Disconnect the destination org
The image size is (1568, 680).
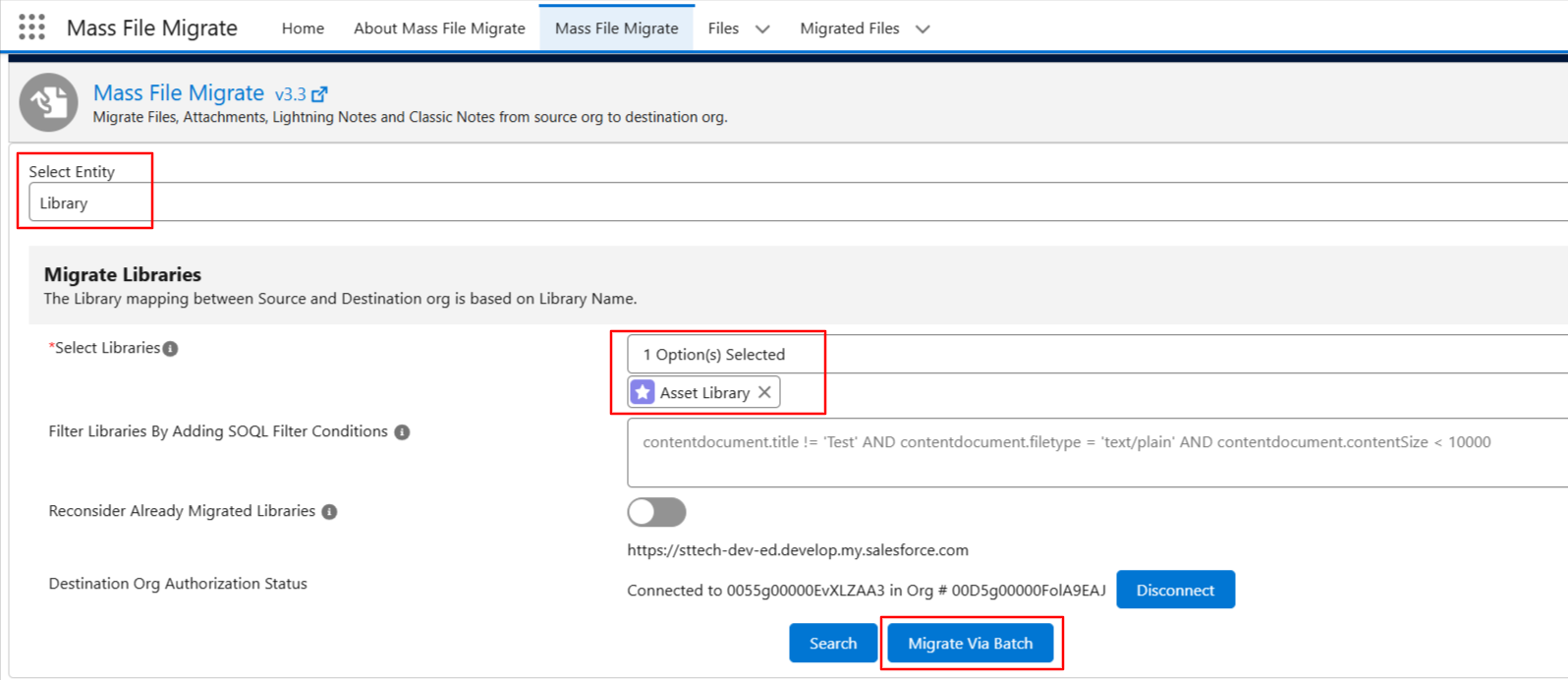point(1175,590)
